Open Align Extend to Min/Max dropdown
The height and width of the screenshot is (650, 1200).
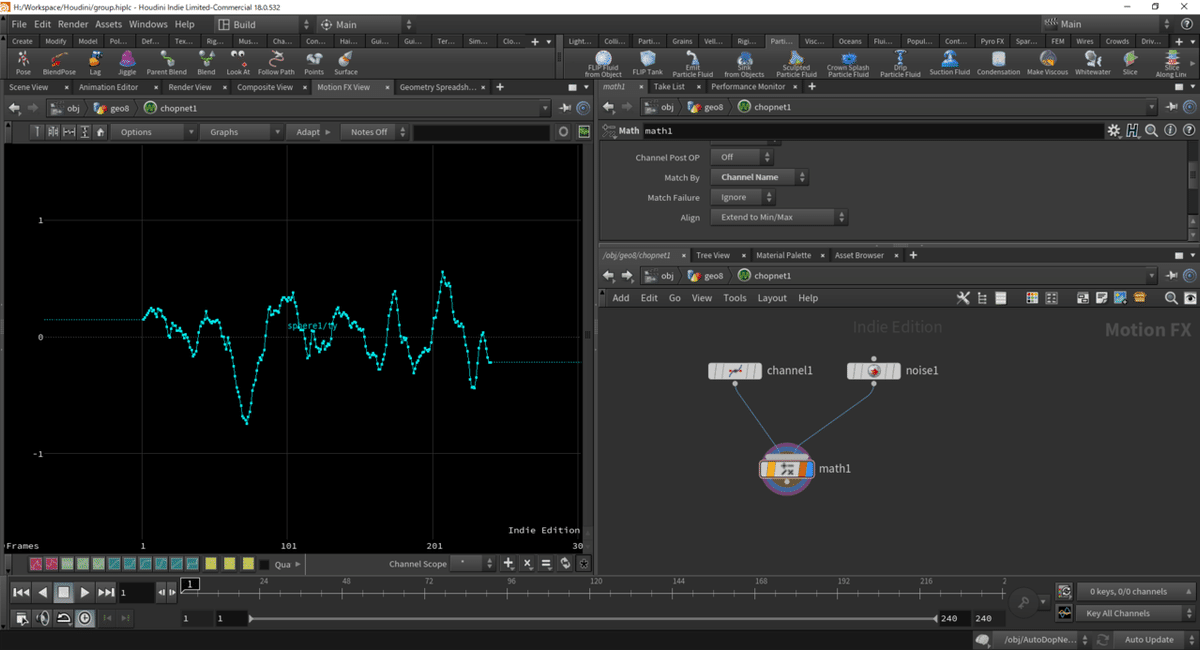tap(779, 217)
